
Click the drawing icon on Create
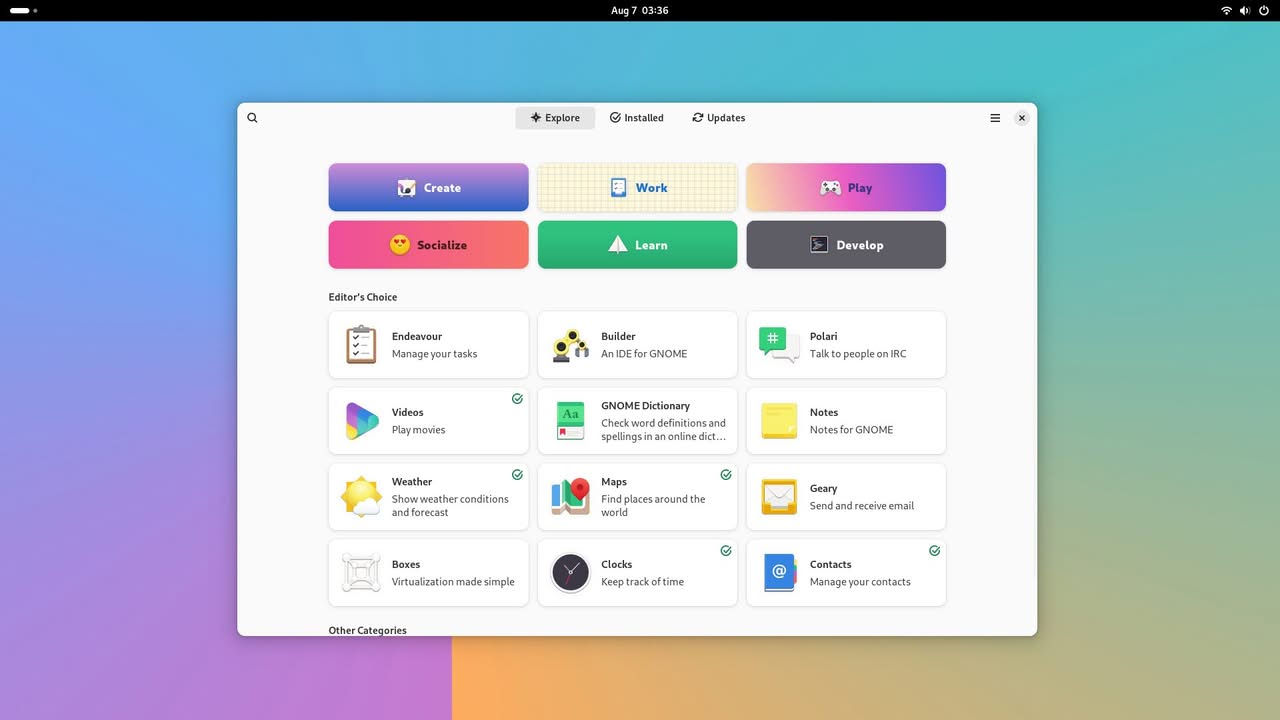point(406,187)
